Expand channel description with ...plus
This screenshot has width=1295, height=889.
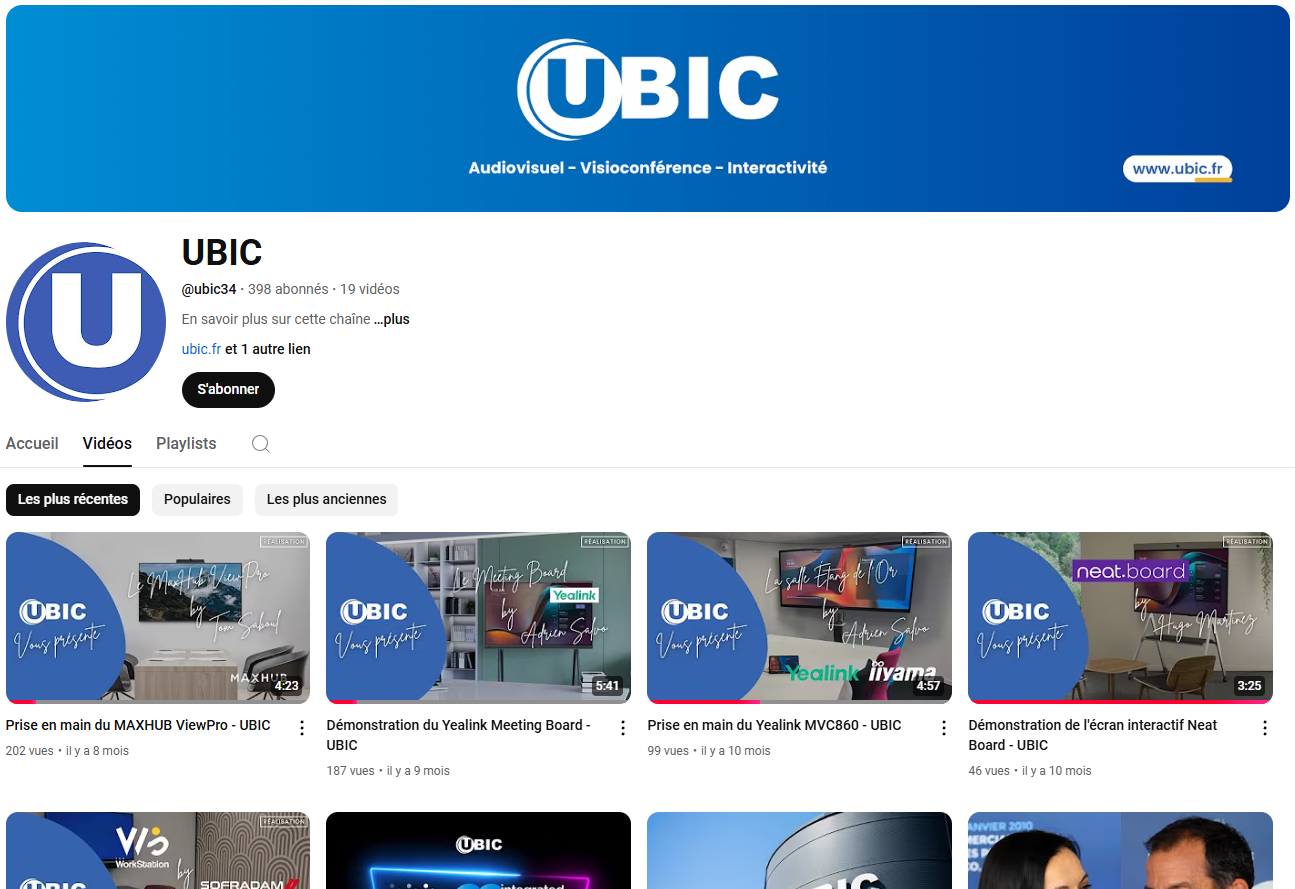pyautogui.click(x=392, y=319)
